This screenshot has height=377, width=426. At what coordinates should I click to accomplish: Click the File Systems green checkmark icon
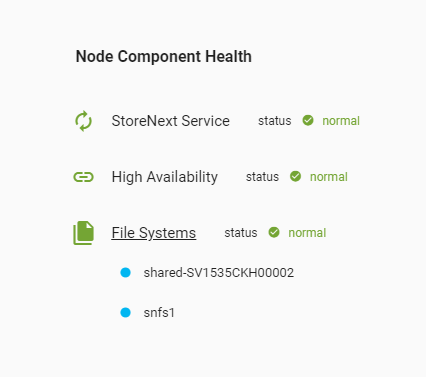click(274, 232)
